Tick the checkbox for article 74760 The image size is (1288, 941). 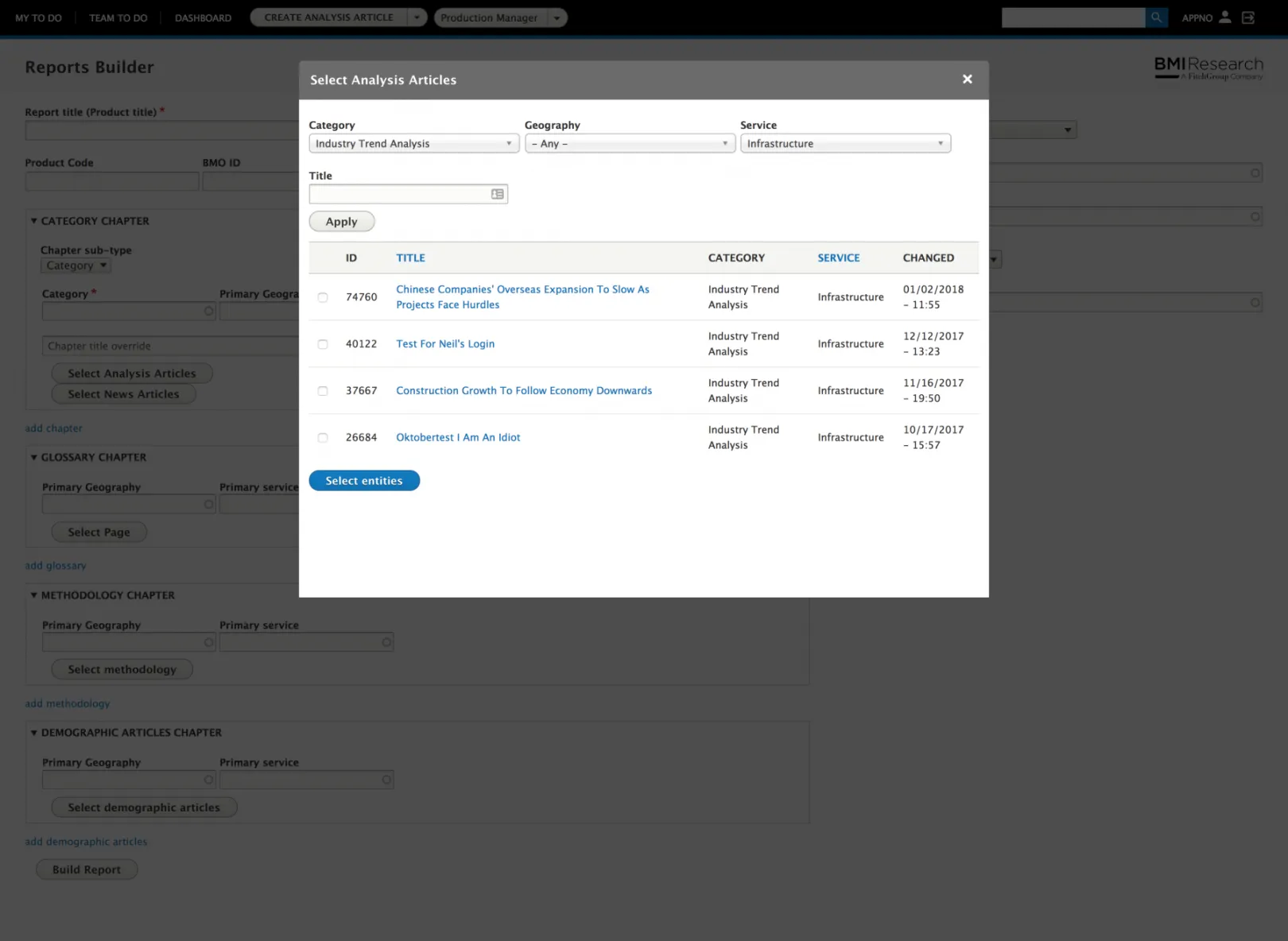tap(323, 297)
